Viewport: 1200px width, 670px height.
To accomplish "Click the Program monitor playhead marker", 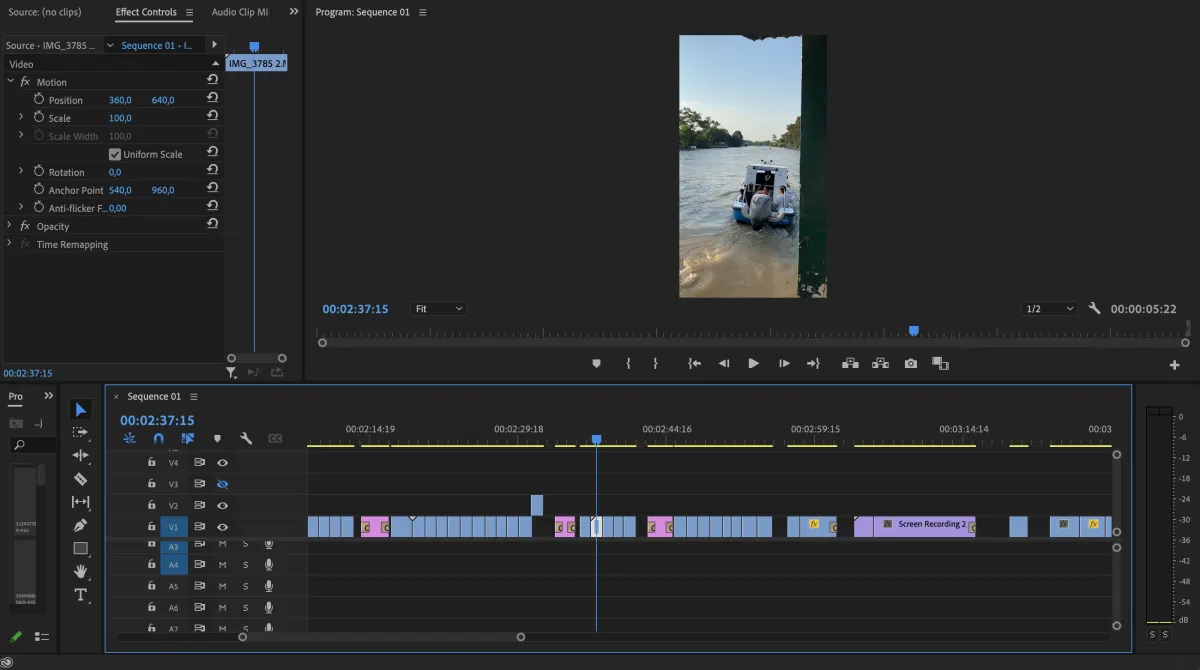I will click(x=913, y=331).
